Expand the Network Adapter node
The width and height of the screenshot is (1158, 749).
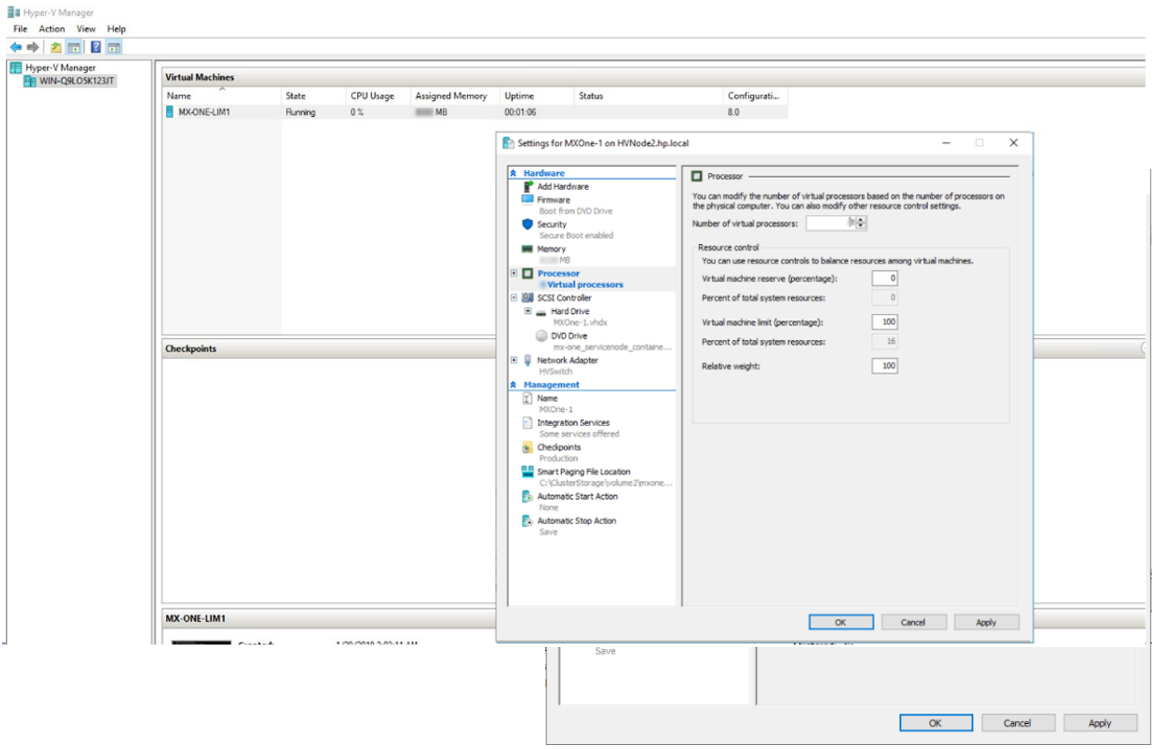[x=514, y=360]
